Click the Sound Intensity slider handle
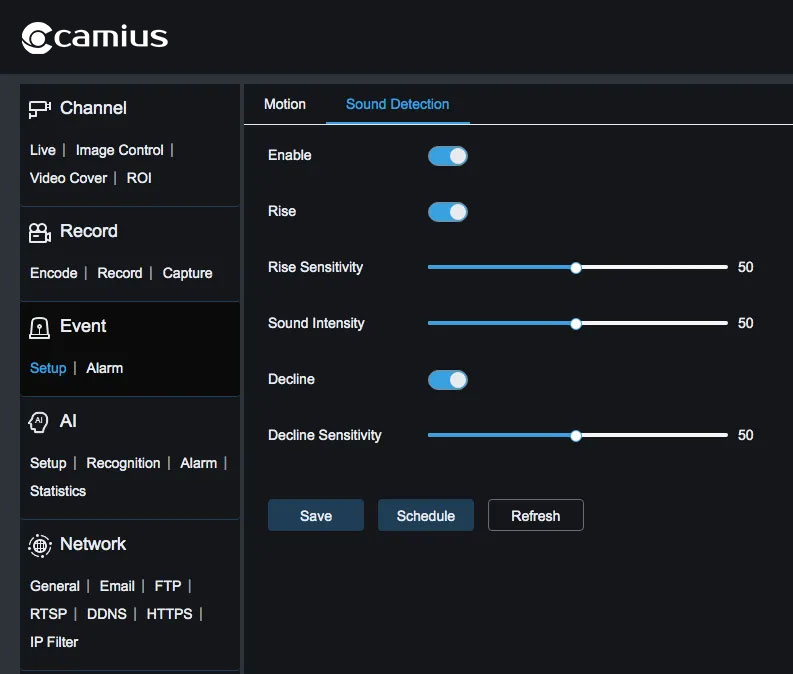The width and height of the screenshot is (793, 674). point(576,324)
